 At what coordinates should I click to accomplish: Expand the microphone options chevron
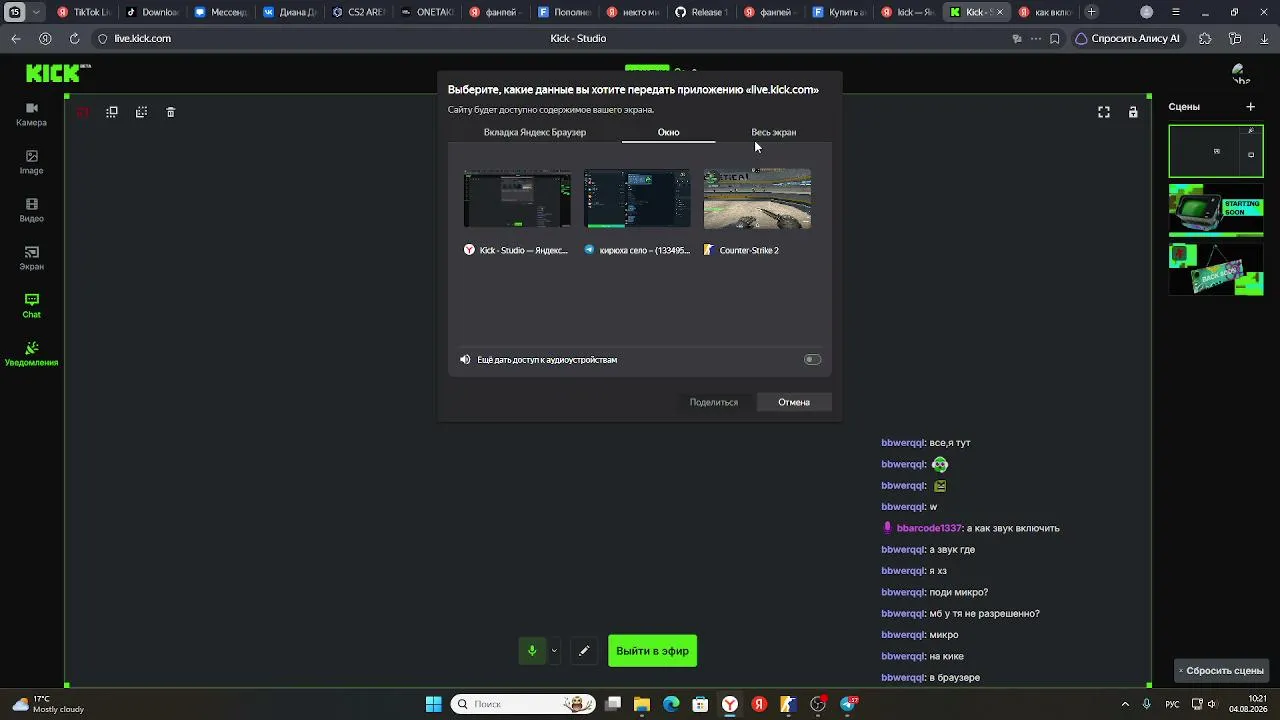click(x=553, y=651)
